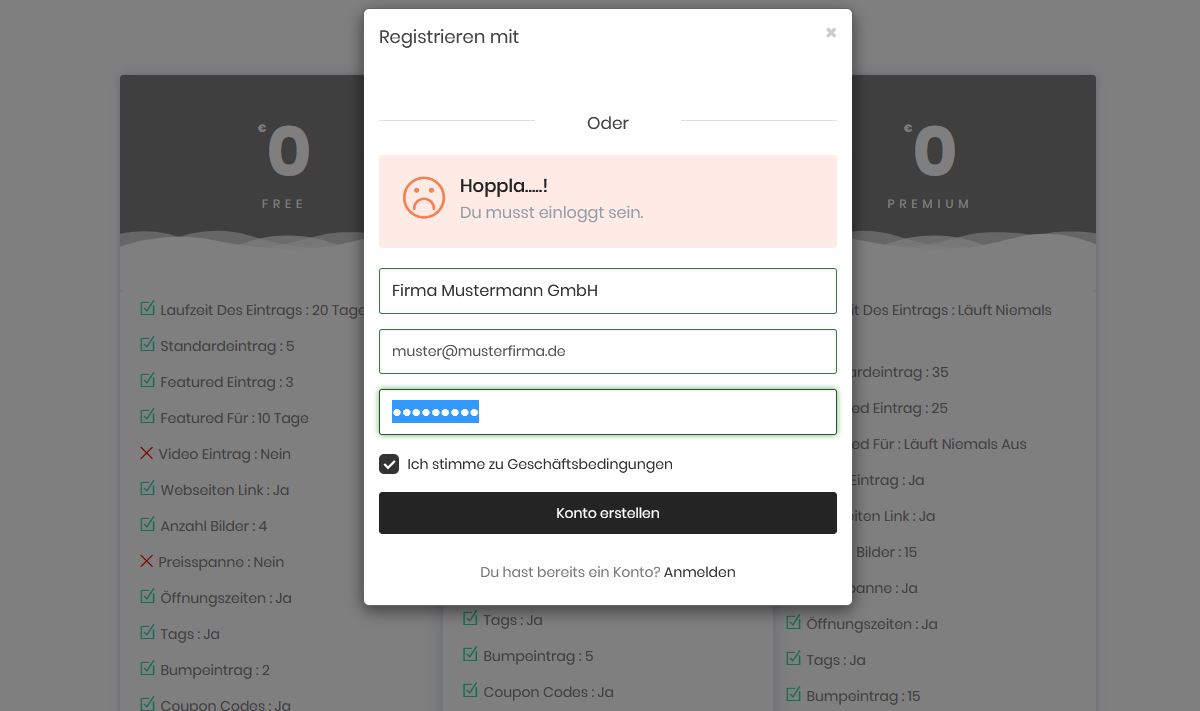Viewport: 1200px width, 711px height.
Task: Open the Anmelden login link
Action: pyautogui.click(x=700, y=572)
